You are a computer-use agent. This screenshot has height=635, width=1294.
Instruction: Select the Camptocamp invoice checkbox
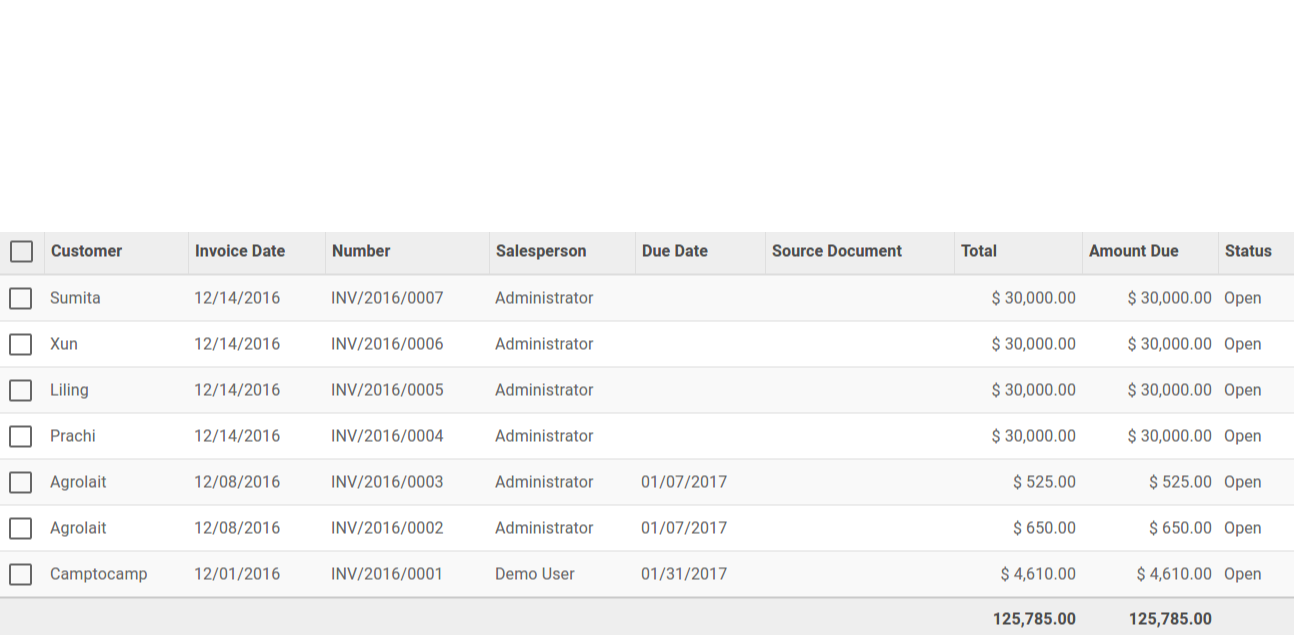[21, 574]
